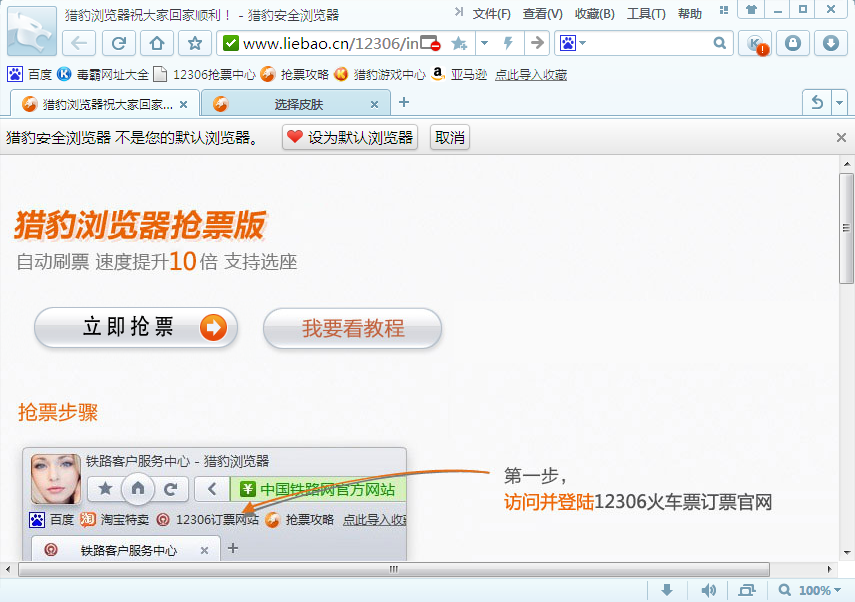Open the skin shirt icon in title bar
855x602 pixels.
click(x=752, y=10)
